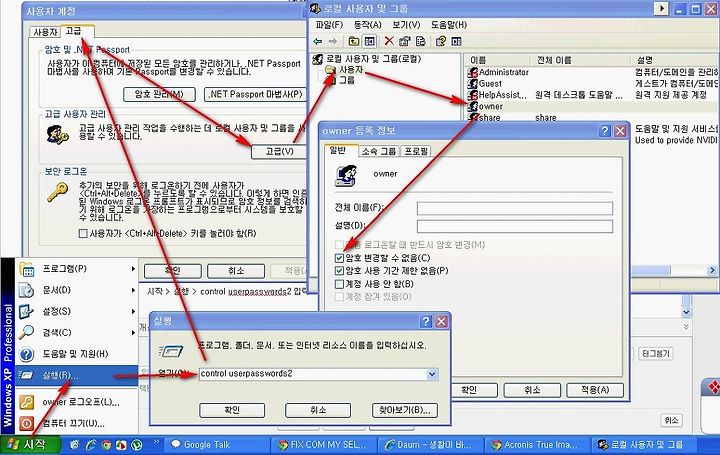Open the 파일(F) menu
The image size is (720, 455).
click(x=329, y=24)
